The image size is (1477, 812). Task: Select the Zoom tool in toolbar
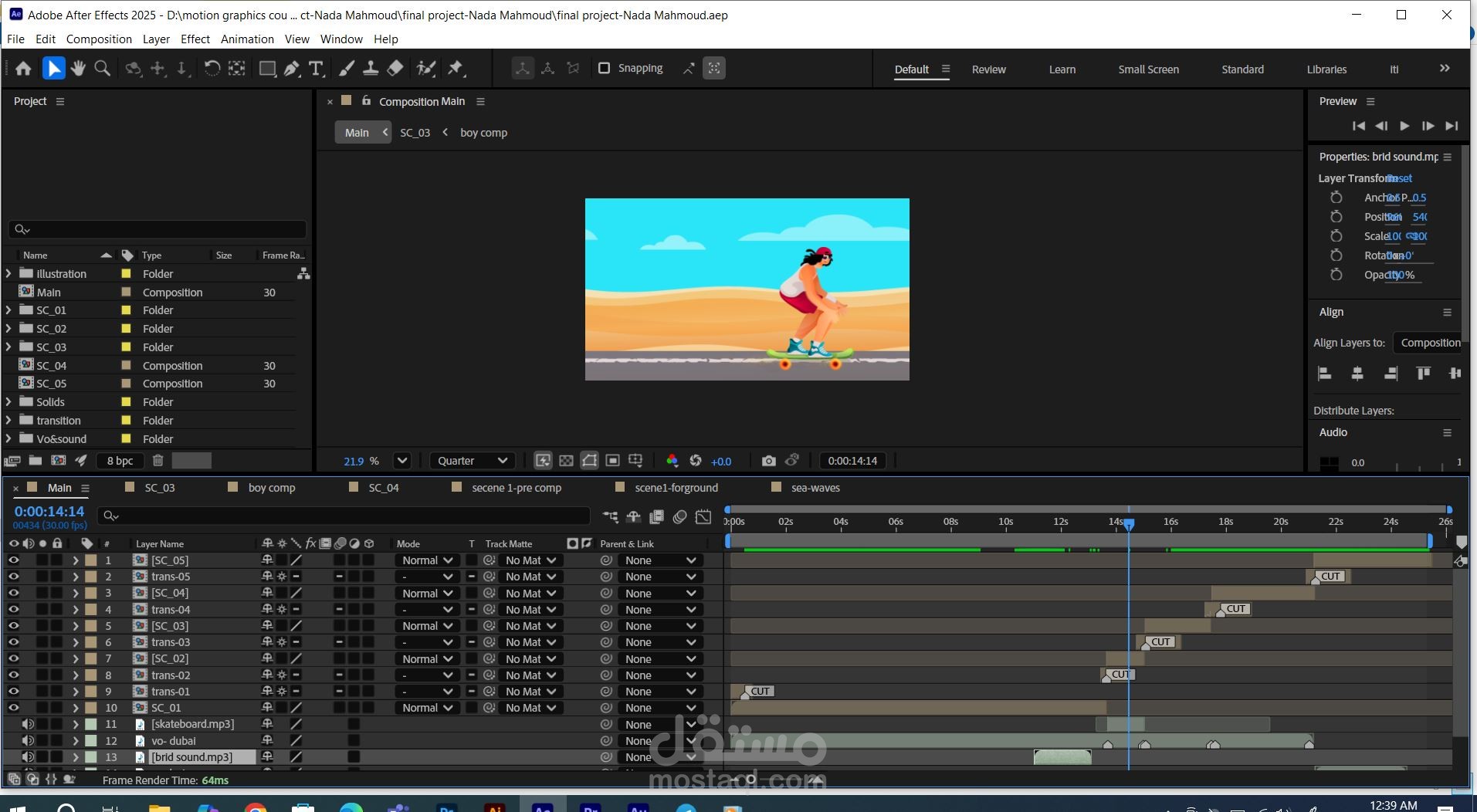102,69
